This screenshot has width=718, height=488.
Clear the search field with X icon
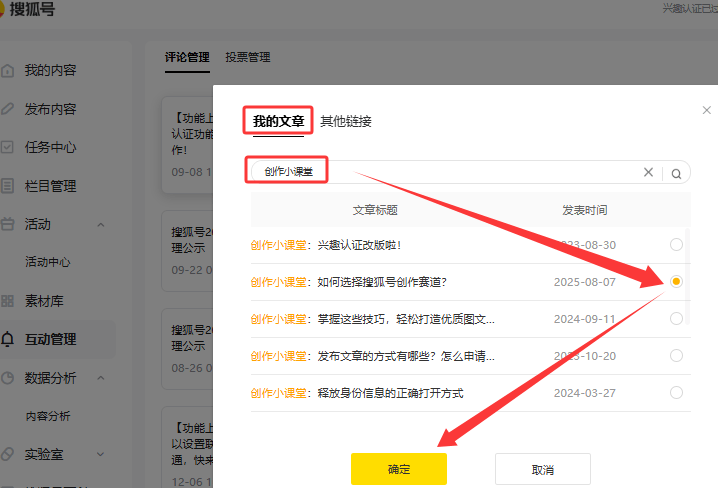(648, 172)
